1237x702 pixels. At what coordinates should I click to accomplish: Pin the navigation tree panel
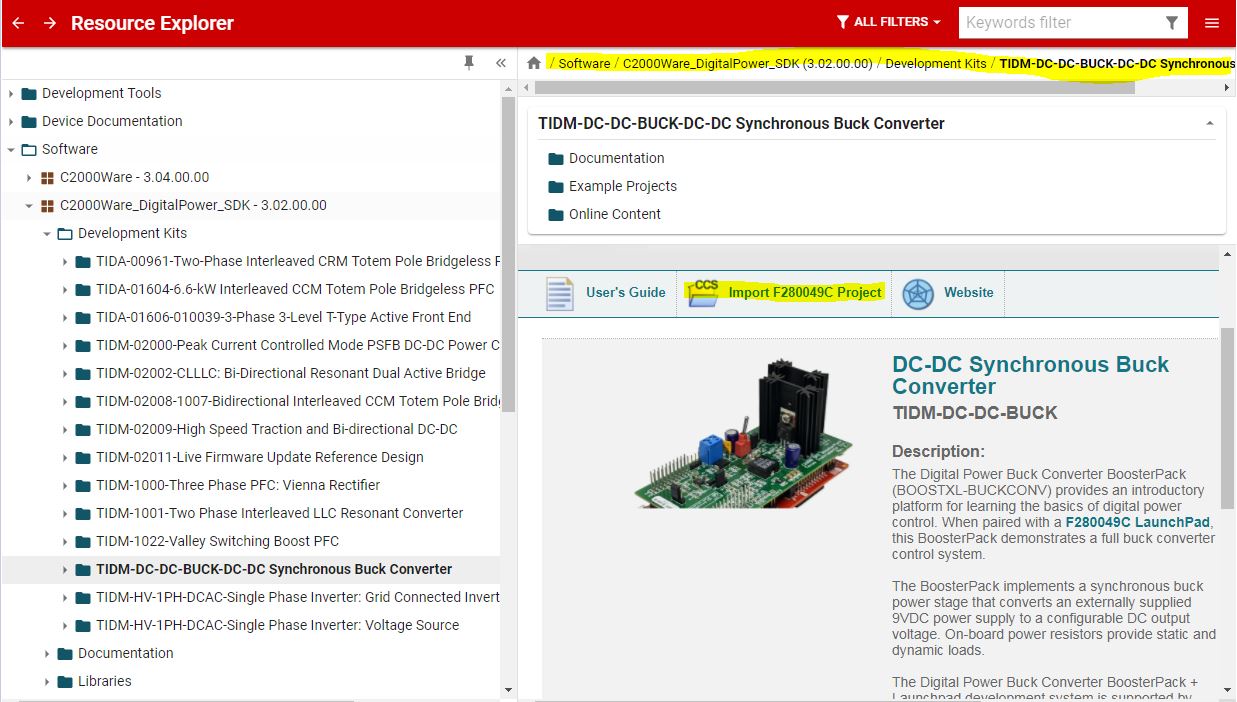click(469, 62)
